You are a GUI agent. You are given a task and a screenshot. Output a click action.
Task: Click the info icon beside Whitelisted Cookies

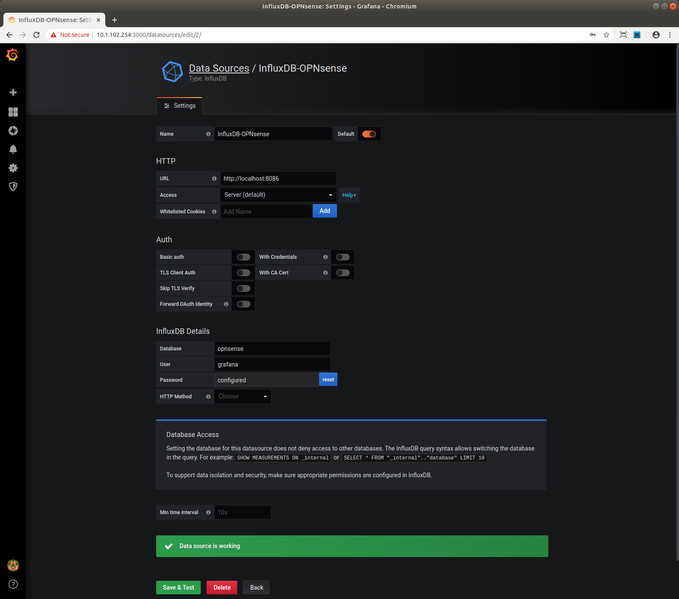coord(214,211)
